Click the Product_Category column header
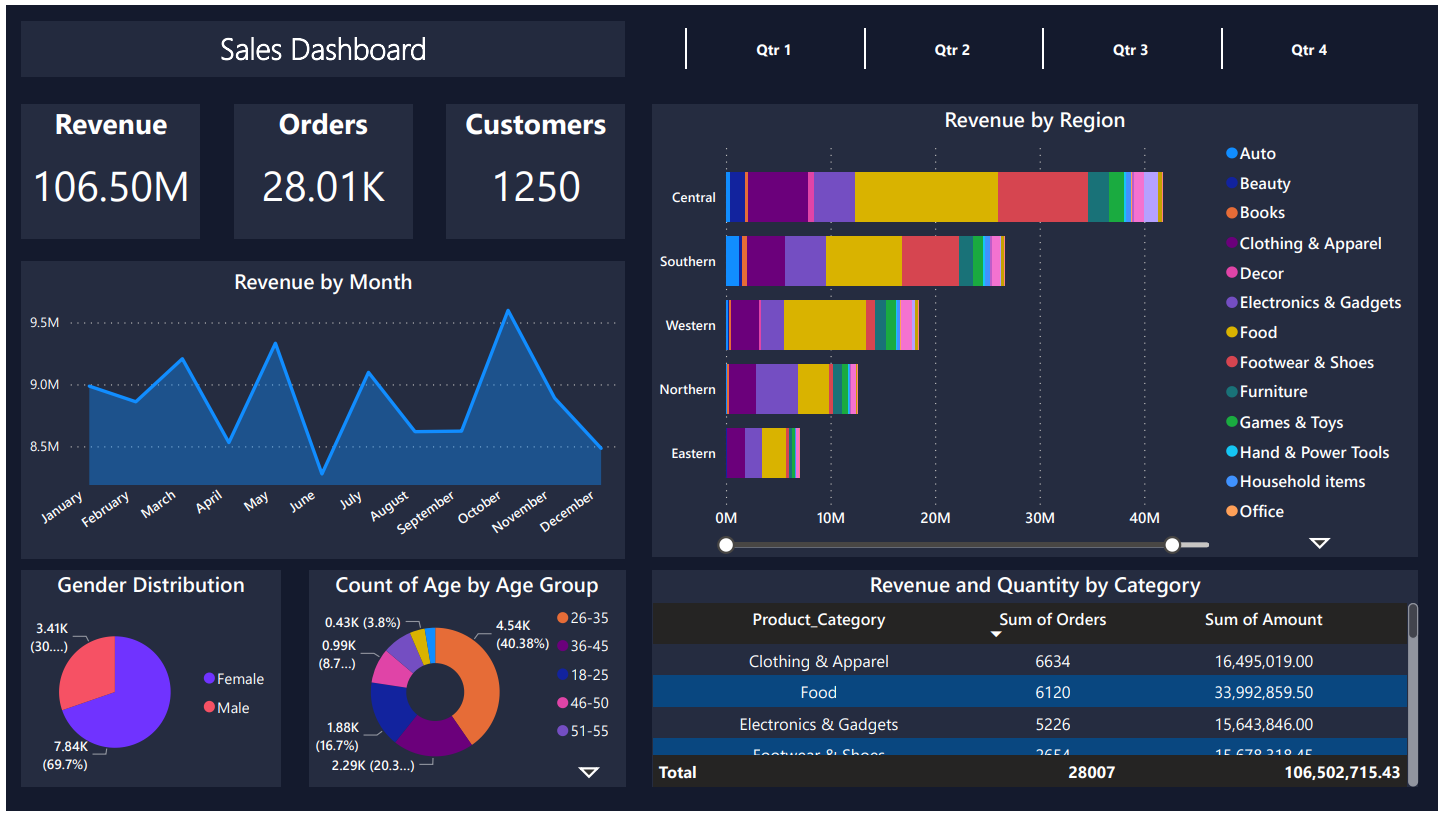 (x=819, y=620)
